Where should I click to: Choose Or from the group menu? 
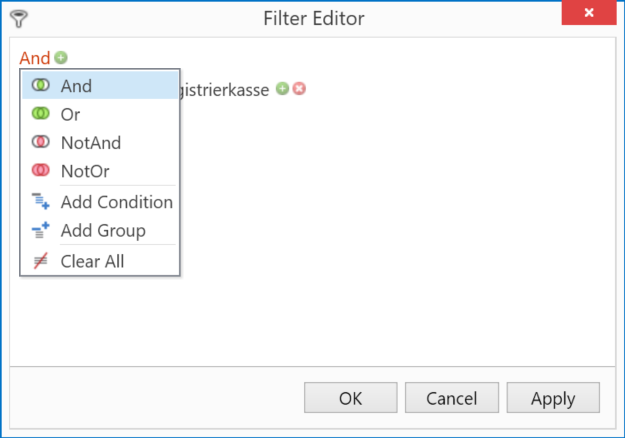pos(100,114)
